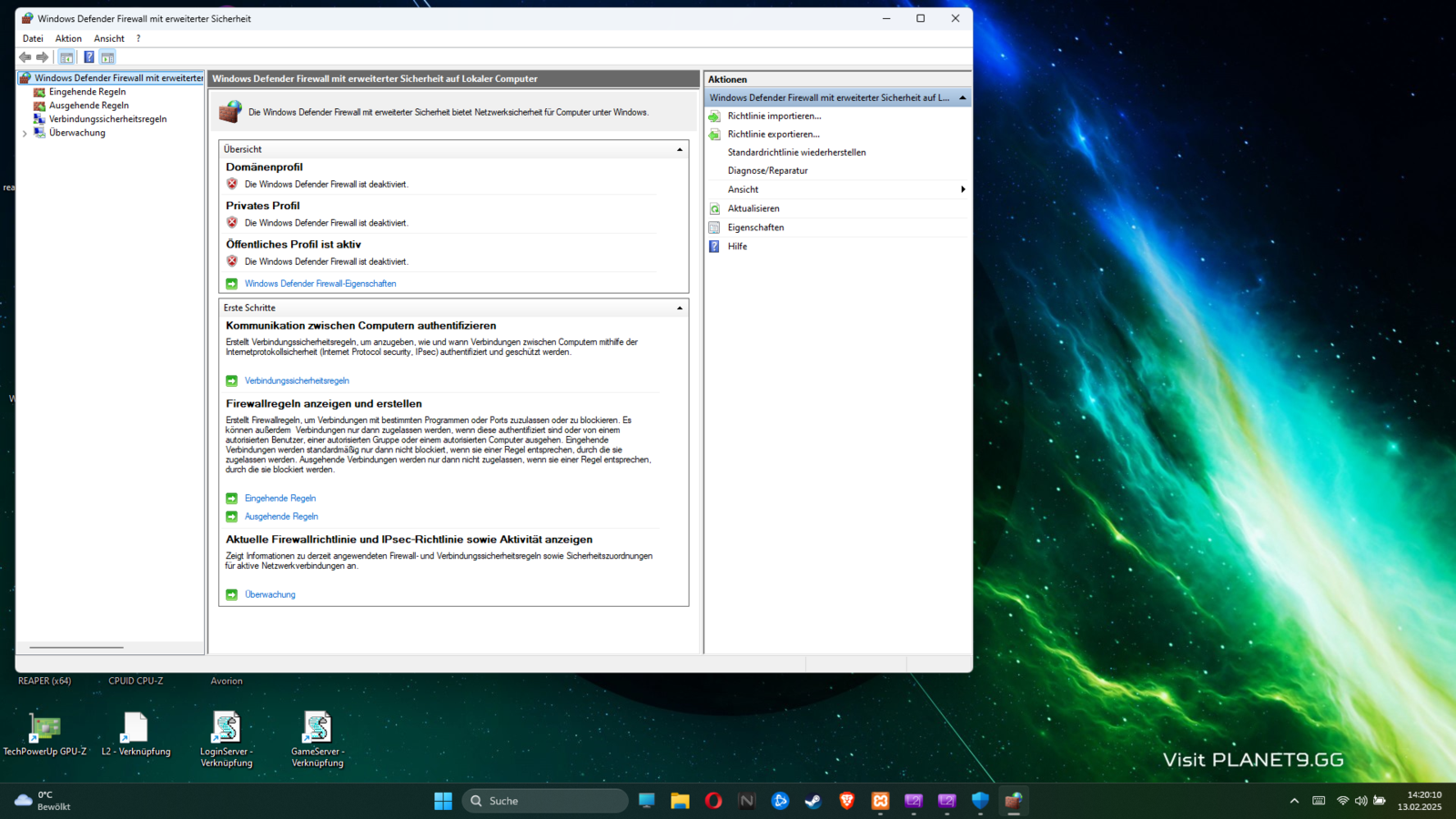1456x819 pixels.
Task: Expand the Überwachung tree node
Action: click(x=25, y=134)
